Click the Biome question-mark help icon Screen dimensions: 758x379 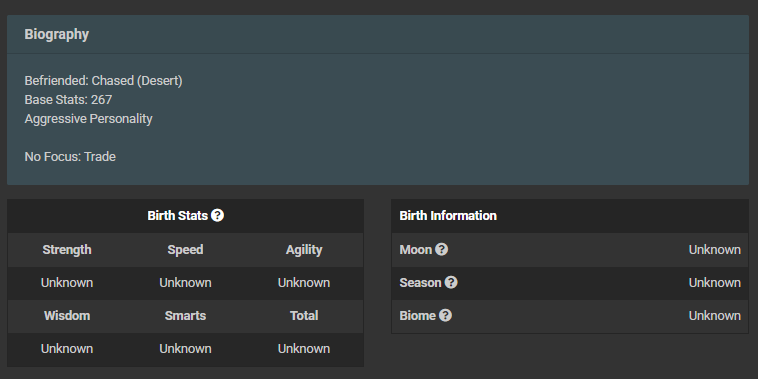[445, 315]
